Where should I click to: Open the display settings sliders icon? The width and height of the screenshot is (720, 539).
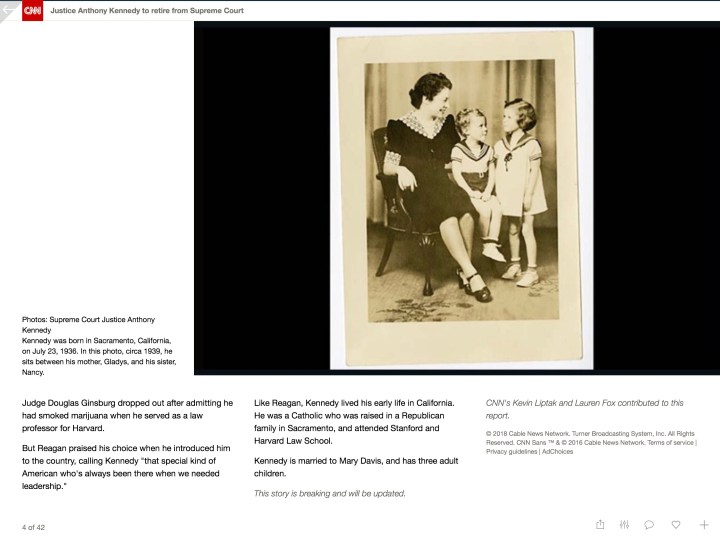pyautogui.click(x=624, y=524)
